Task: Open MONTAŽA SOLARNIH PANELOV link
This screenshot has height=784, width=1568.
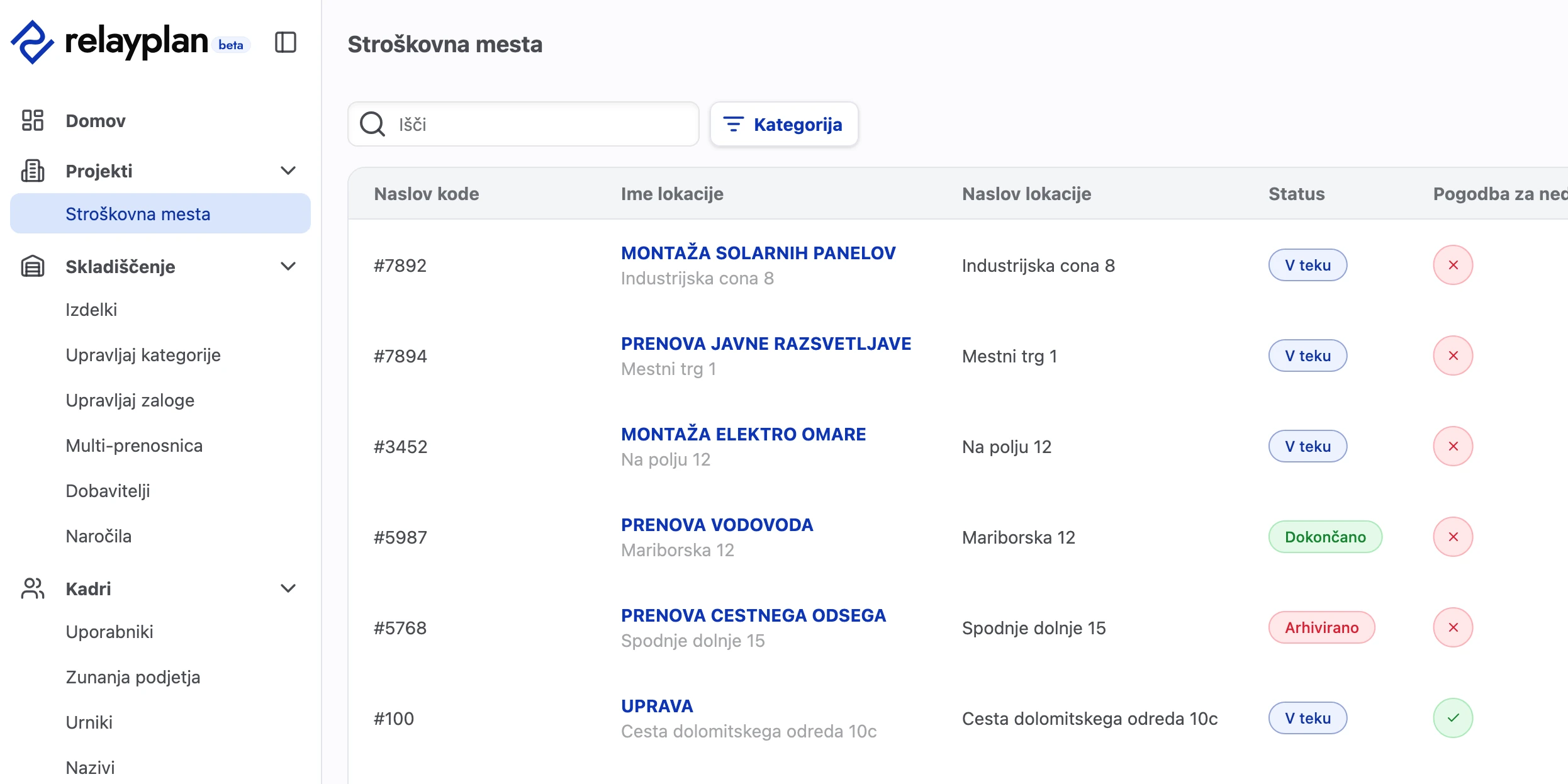Action: (758, 253)
